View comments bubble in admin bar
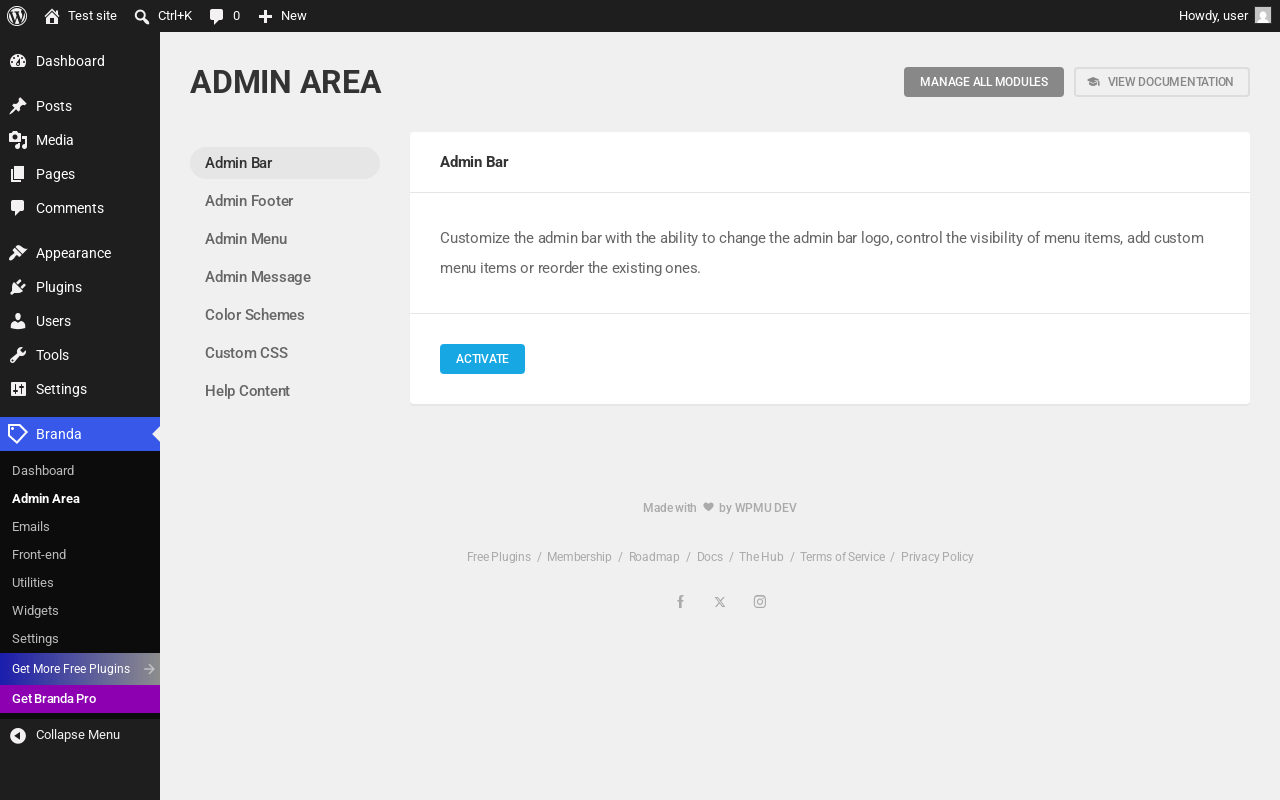Viewport: 1280px width, 800px height. pyautogui.click(x=225, y=16)
